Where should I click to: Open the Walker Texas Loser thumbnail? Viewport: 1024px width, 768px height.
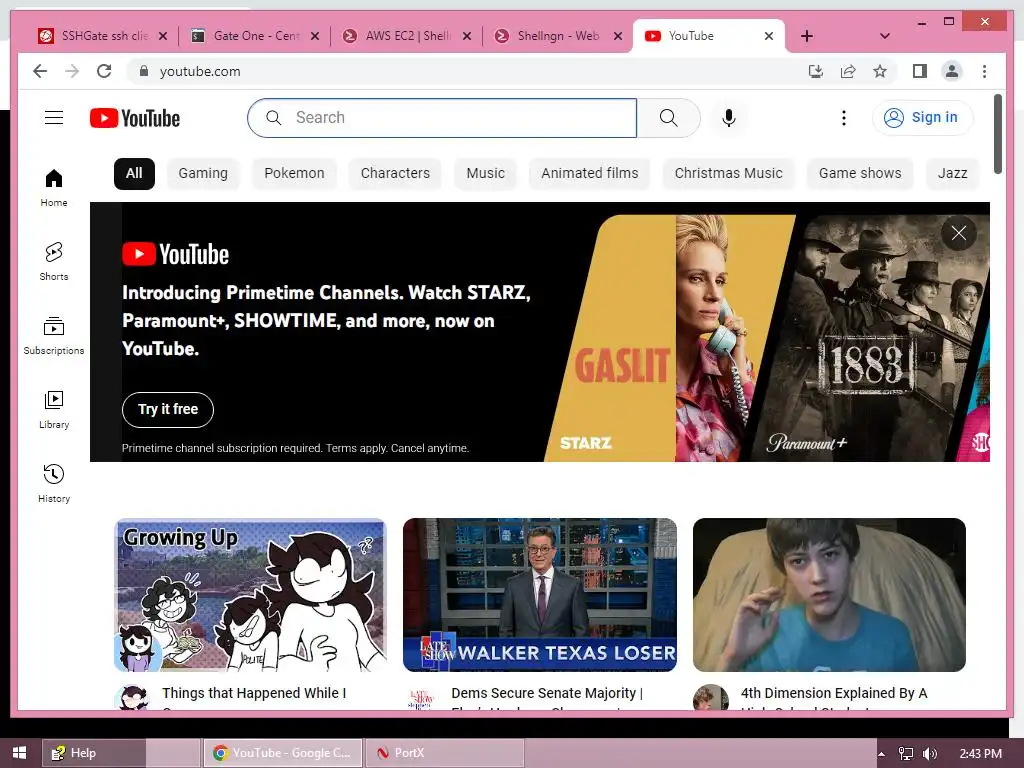tap(539, 595)
